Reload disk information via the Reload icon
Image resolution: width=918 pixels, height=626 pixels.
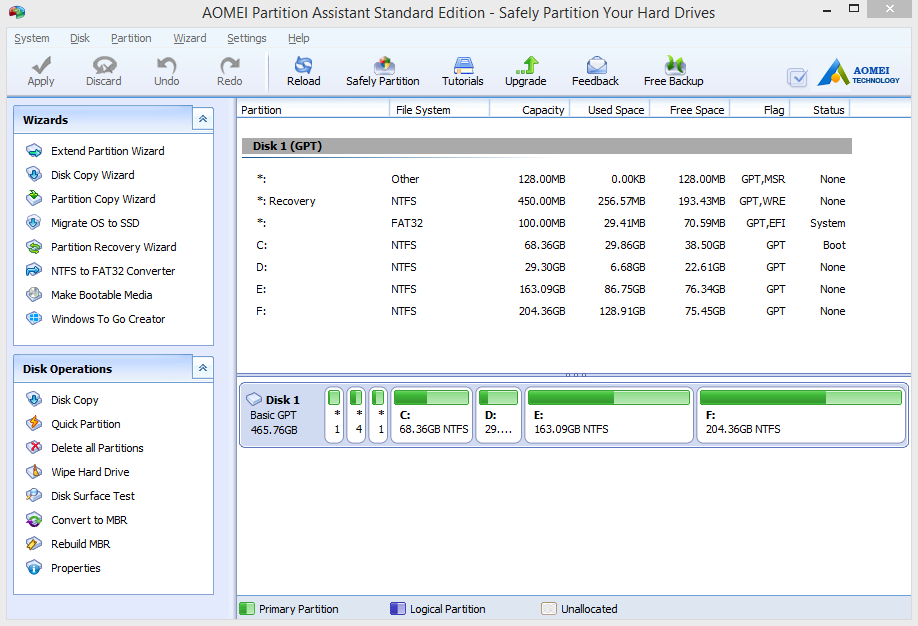[x=303, y=64]
